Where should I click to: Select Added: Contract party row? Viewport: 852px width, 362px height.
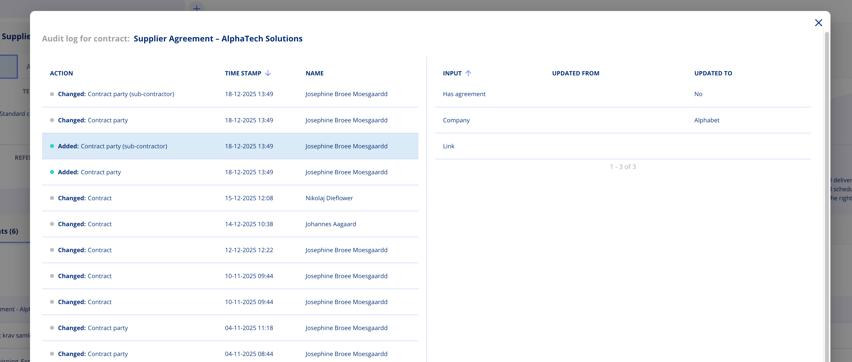click(230, 172)
